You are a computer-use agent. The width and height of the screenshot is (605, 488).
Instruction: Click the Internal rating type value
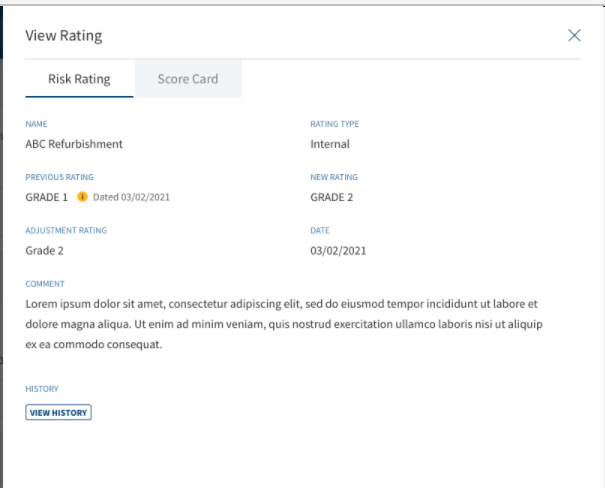[330, 144]
